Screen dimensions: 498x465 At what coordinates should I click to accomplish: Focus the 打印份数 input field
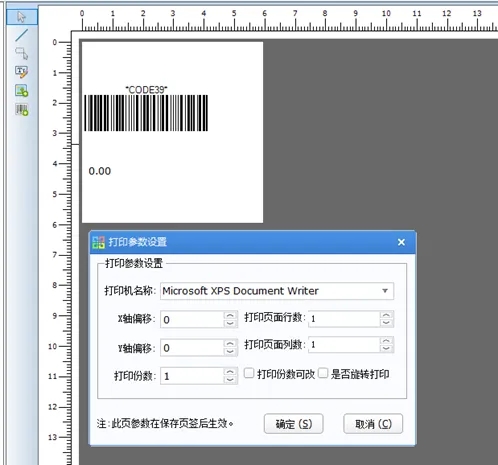pyautogui.click(x=192, y=376)
